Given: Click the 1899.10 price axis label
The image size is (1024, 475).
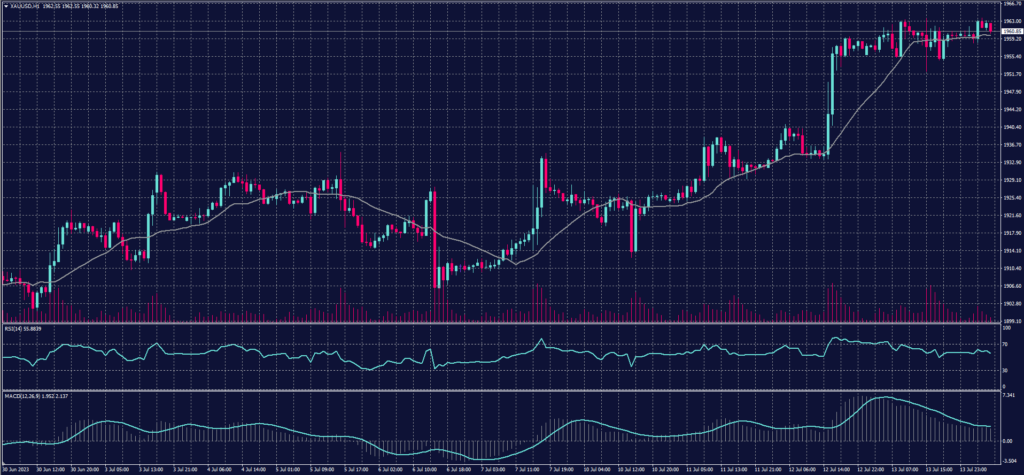Looking at the screenshot, I should [1009, 320].
